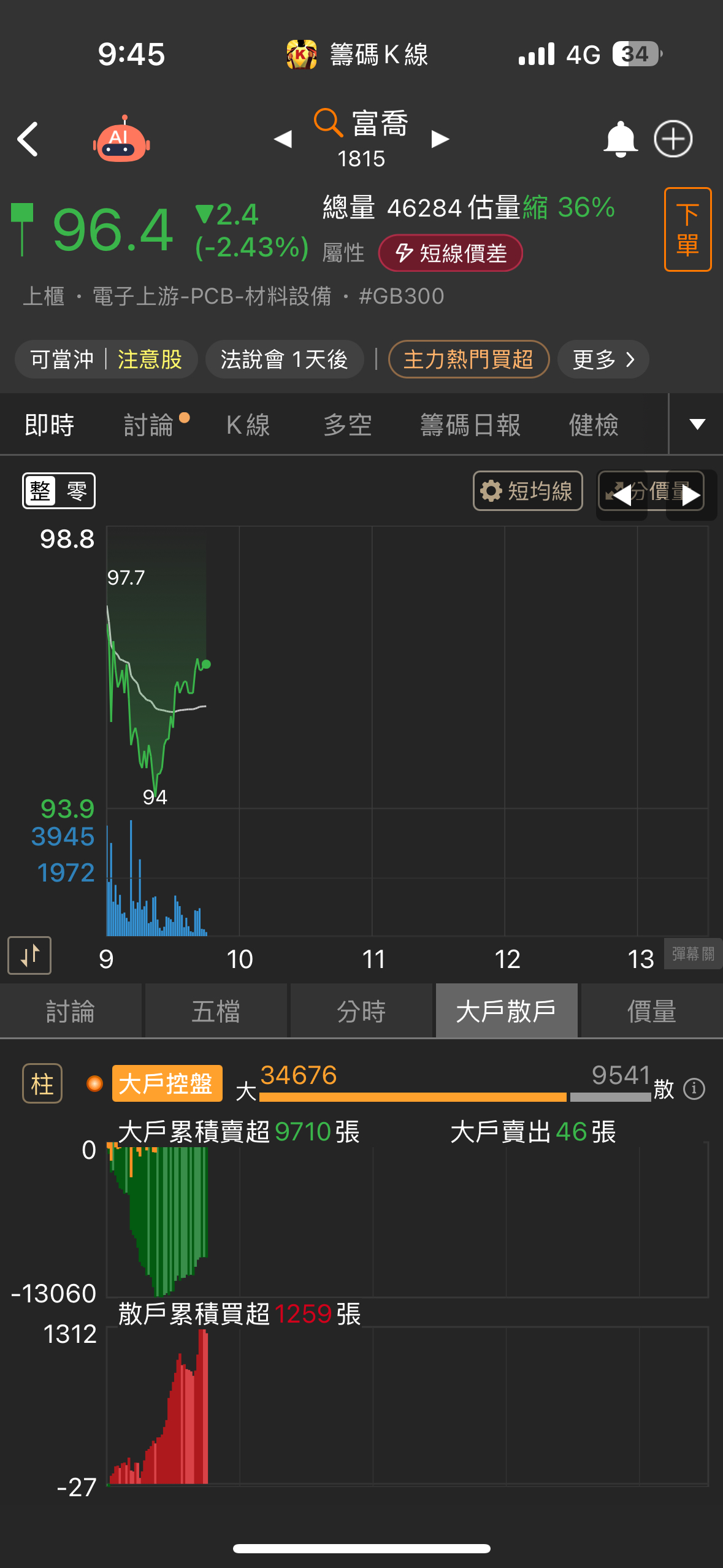This screenshot has width=723, height=1568.
Task: Tap the #GB300 hashtag
Action: coord(402,296)
